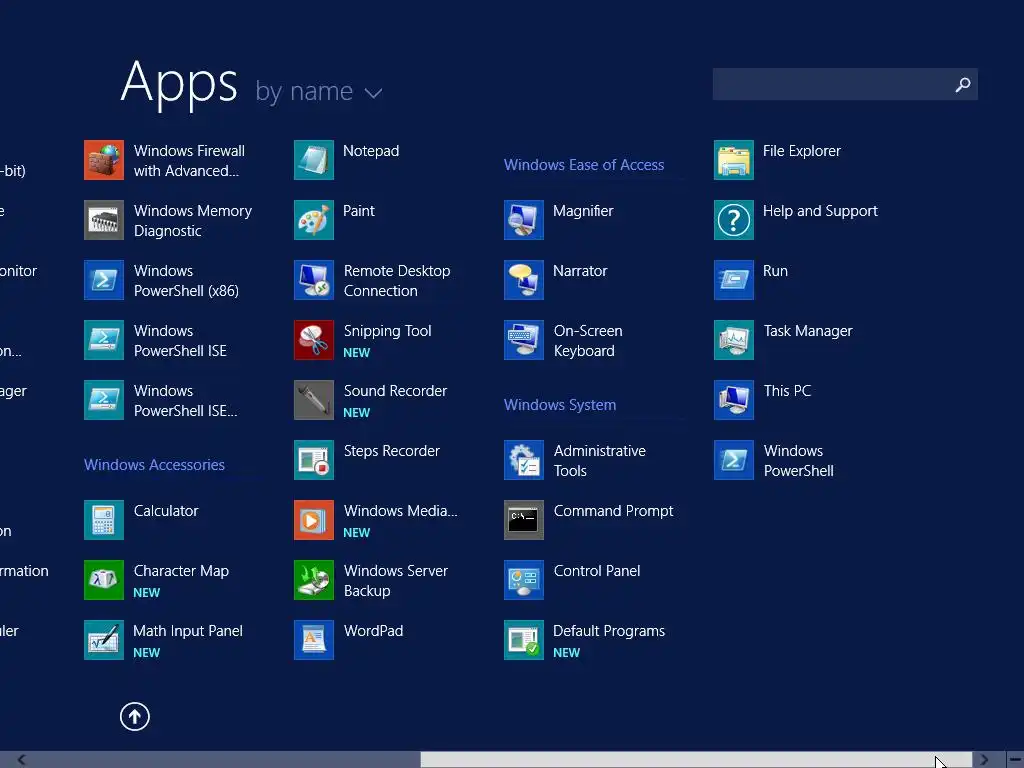The height and width of the screenshot is (768, 1024).
Task: Open the Character Map icon
Action: 104,581
